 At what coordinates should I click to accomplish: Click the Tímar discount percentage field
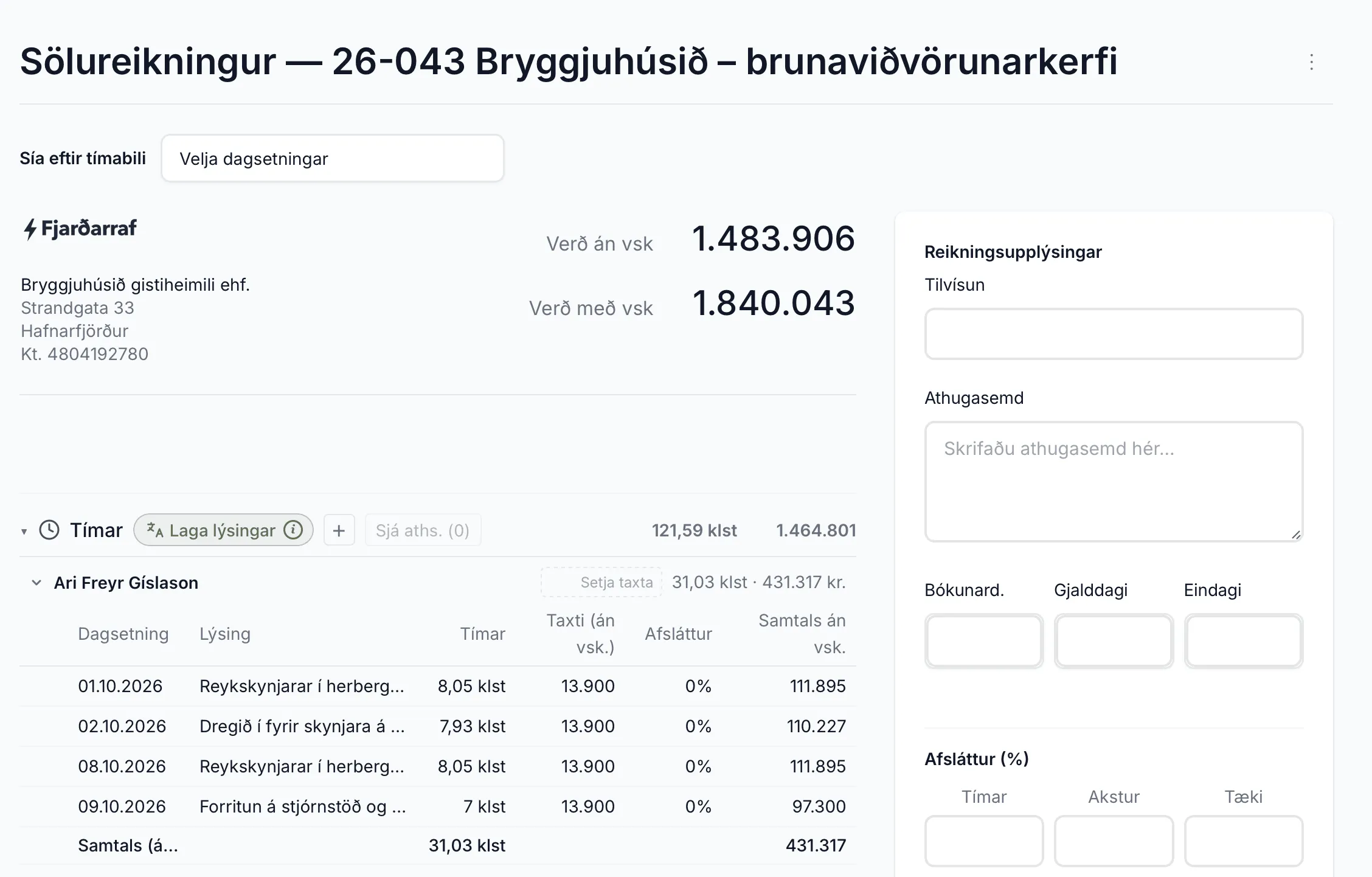984,841
